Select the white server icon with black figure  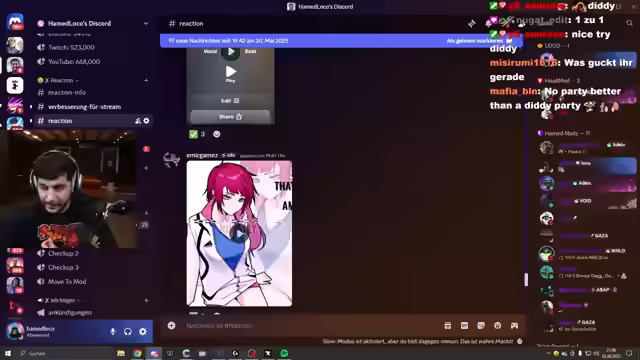pos(15,85)
